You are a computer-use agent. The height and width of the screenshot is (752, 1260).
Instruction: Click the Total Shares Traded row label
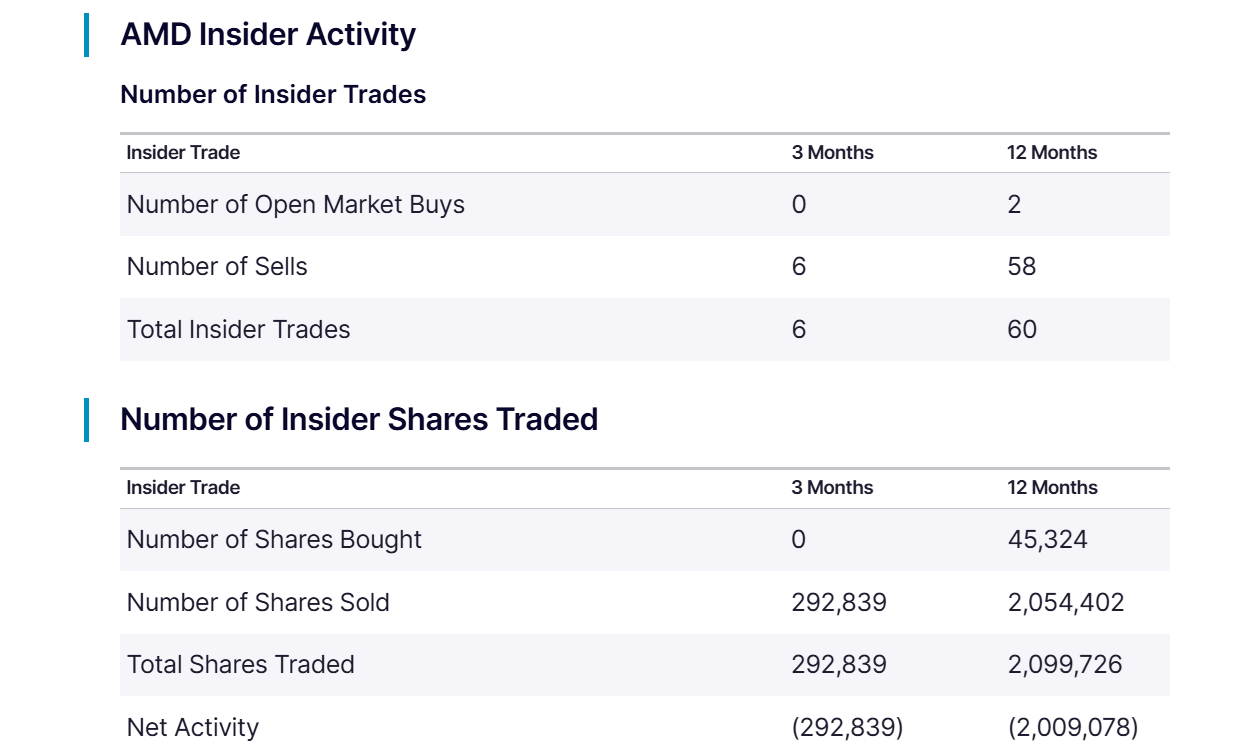[x=241, y=665]
